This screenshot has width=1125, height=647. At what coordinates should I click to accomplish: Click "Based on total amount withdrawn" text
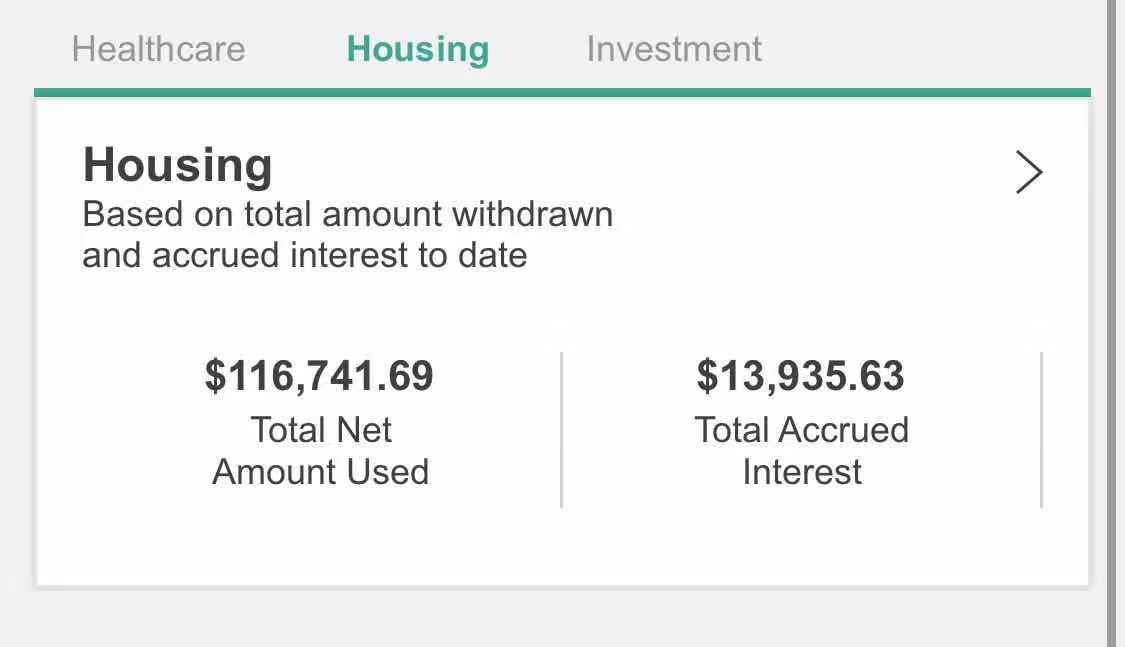(347, 214)
